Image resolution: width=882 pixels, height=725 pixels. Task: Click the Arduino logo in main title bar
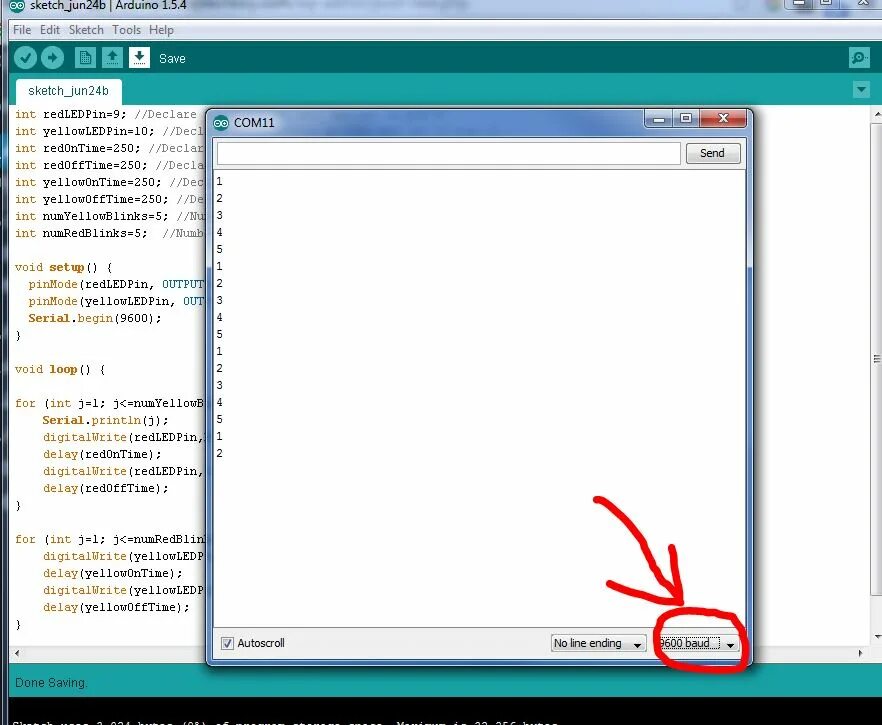(x=17, y=6)
